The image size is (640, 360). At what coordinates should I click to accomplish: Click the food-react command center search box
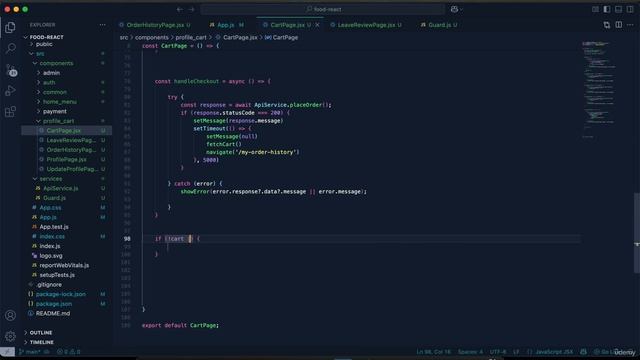[x=322, y=9]
